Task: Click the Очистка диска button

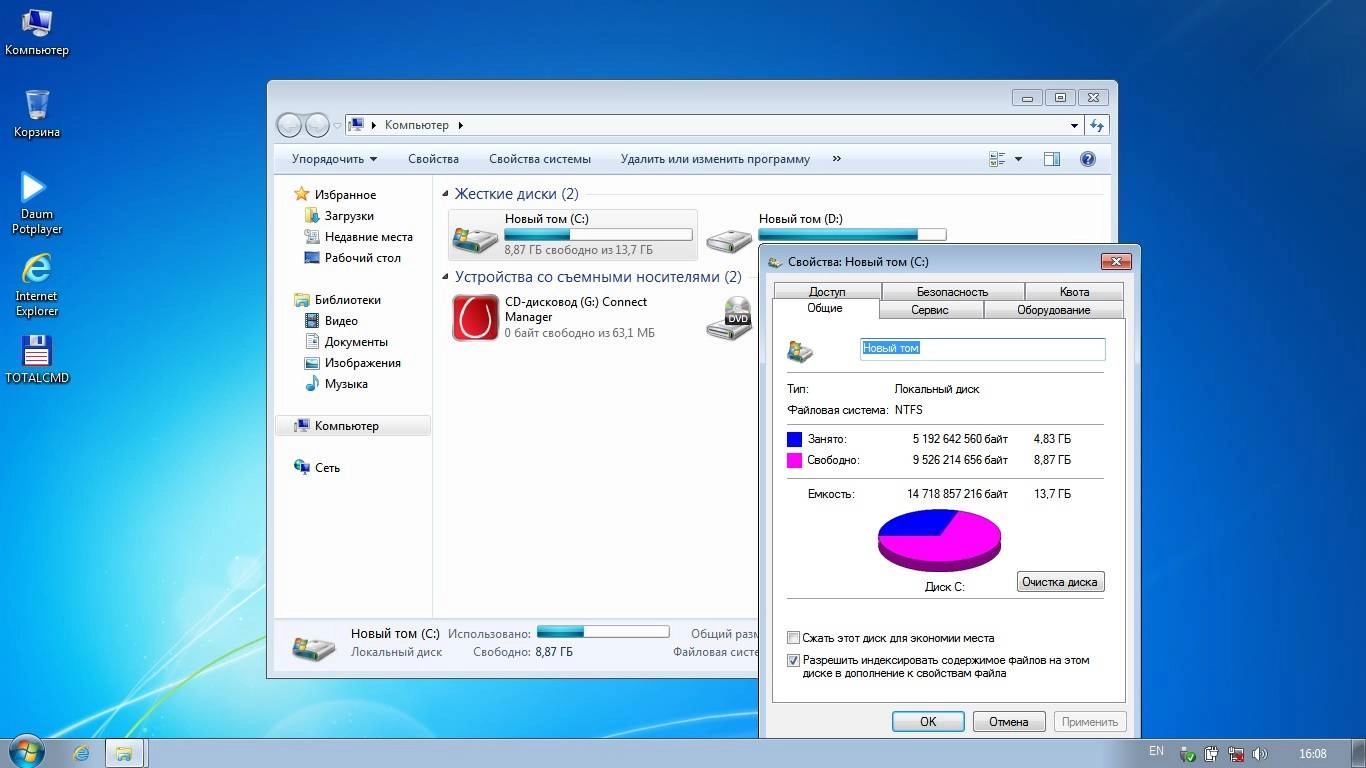Action: click(1060, 581)
